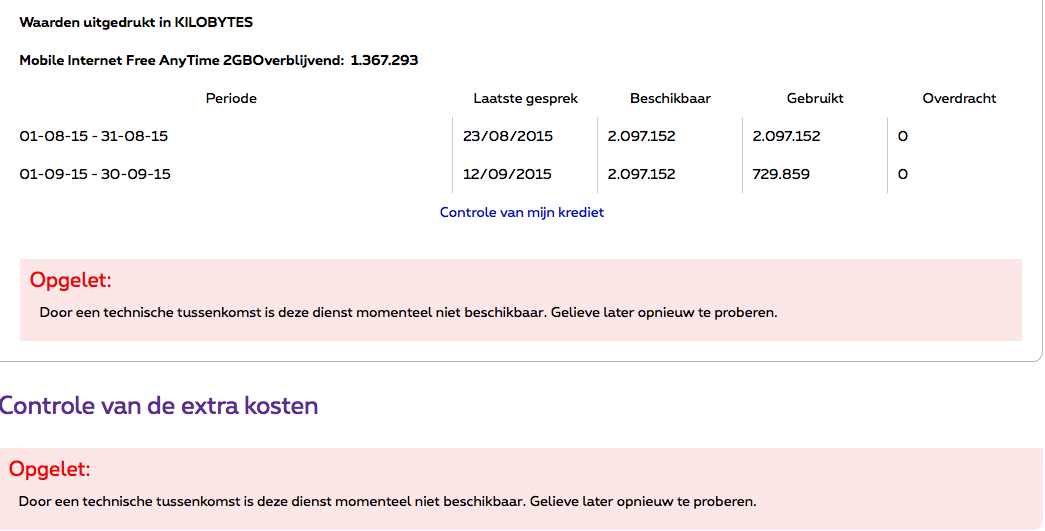Click the August 'Gebruikt' value 2.097.152
Image resolution: width=1045 pixels, height=531 pixels.
click(786, 136)
